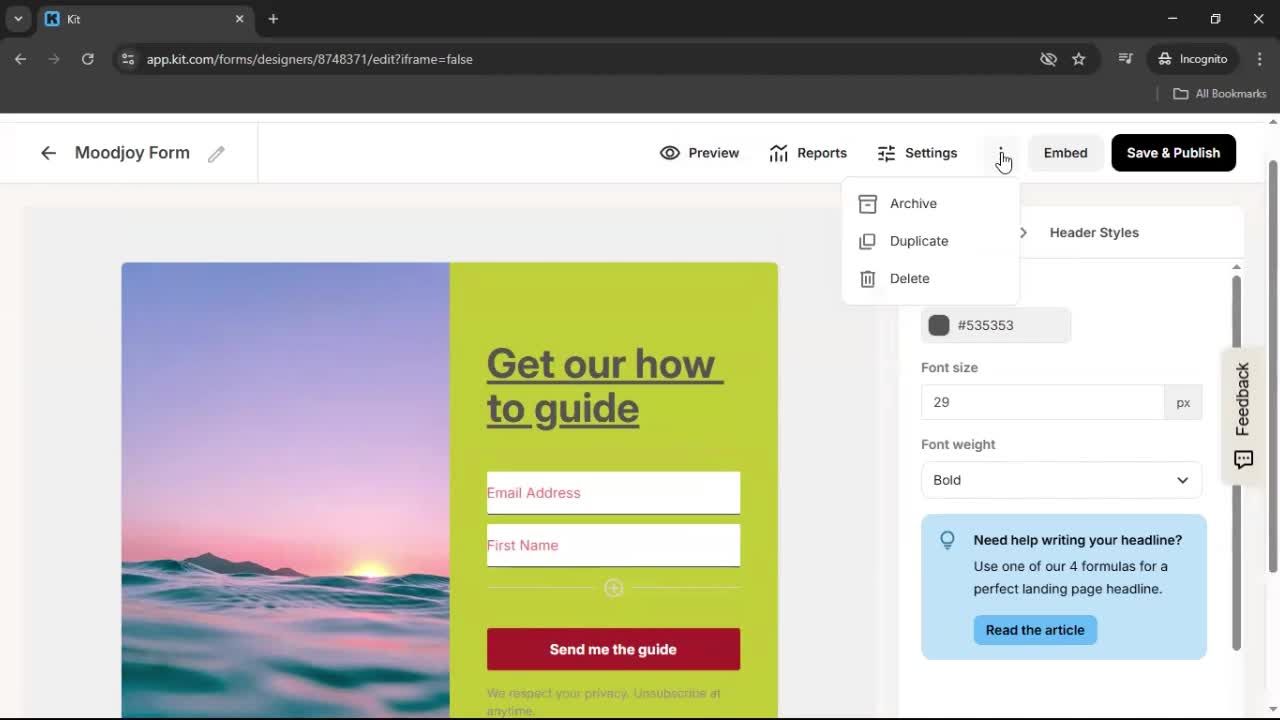
Task: Click the Embed button
Action: [1065, 152]
